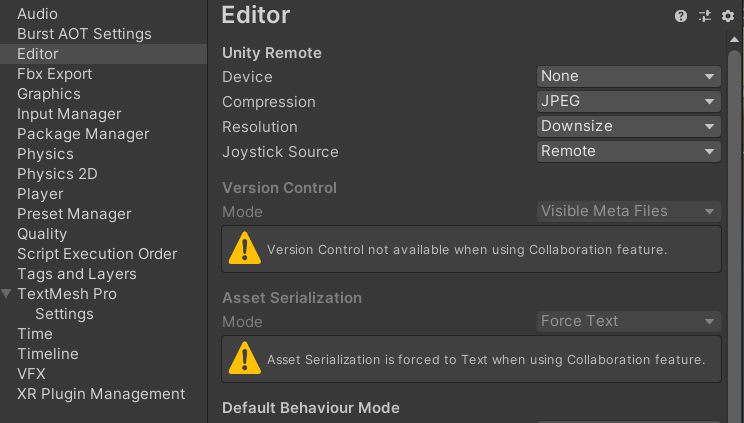Select Input Manager category
The width and height of the screenshot is (744, 423).
(69, 114)
